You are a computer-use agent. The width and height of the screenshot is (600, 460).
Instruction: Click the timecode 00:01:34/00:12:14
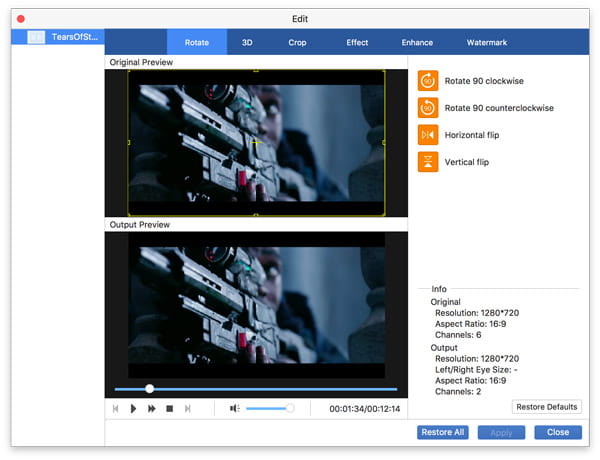click(x=365, y=409)
